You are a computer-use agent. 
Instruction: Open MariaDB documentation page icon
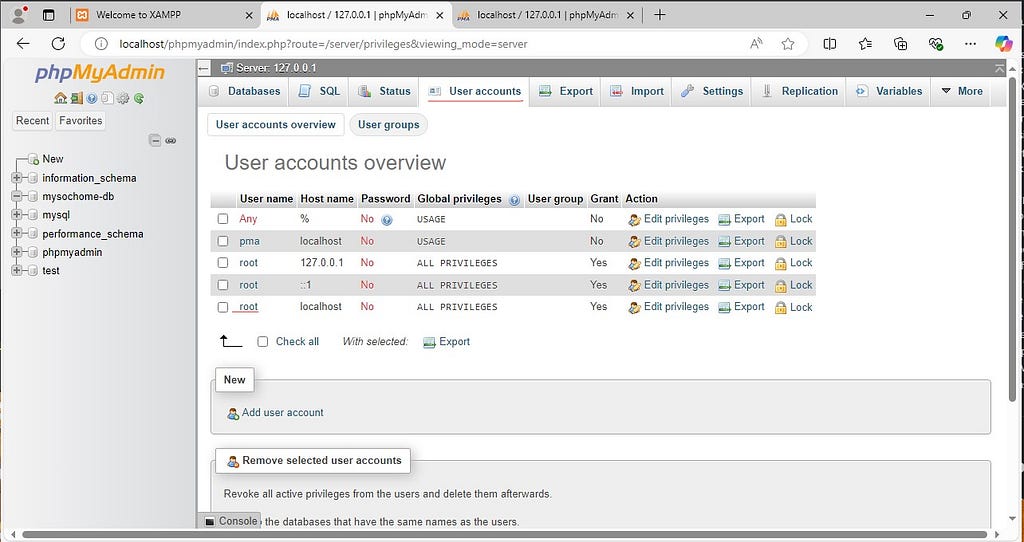[108, 99]
